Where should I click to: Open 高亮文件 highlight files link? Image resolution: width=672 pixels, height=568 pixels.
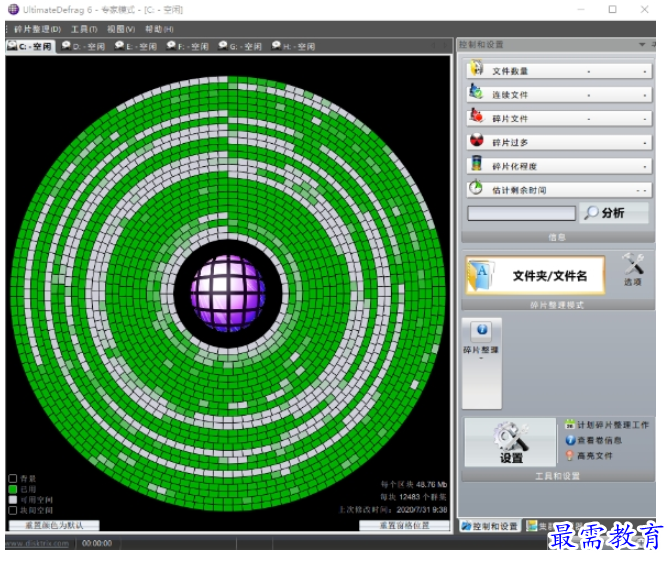click(594, 456)
